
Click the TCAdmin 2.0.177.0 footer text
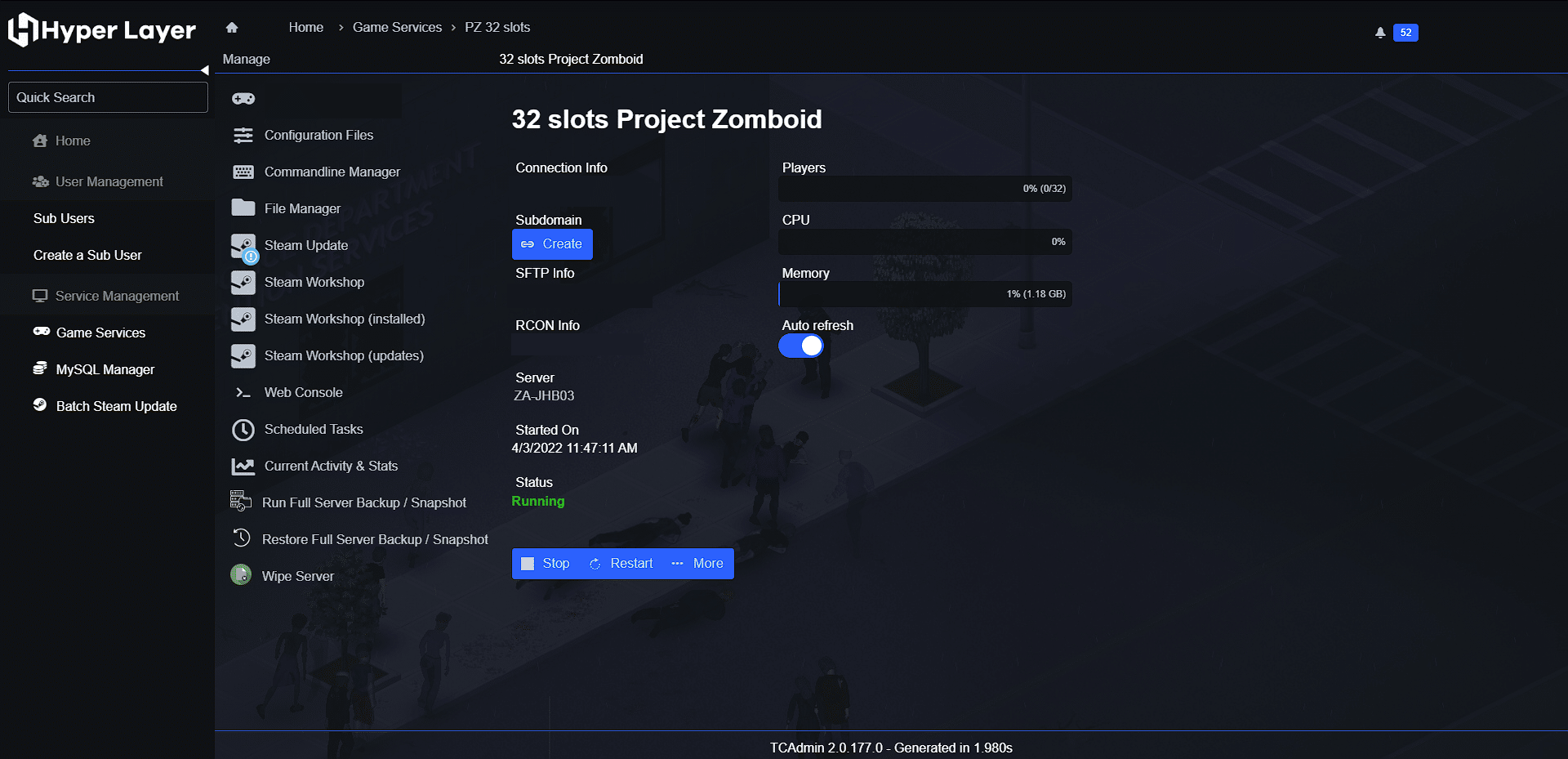891,748
